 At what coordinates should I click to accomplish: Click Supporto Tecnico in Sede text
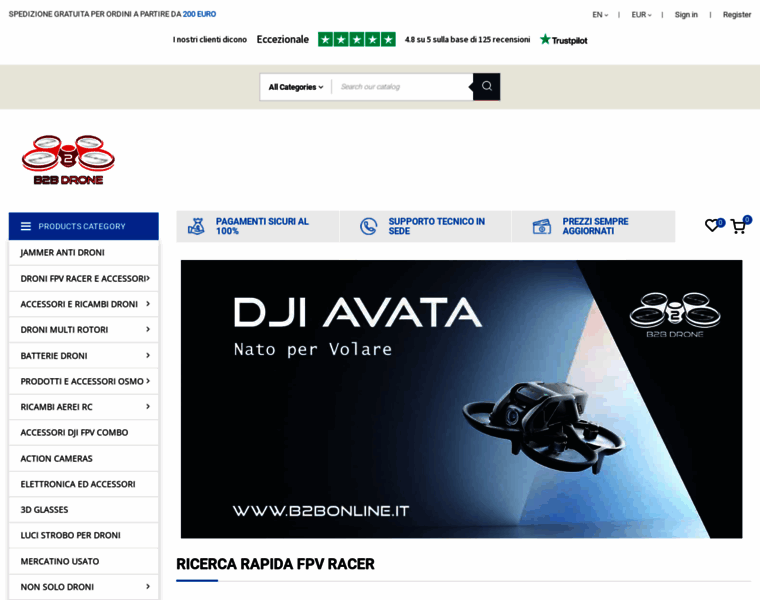pos(436,226)
